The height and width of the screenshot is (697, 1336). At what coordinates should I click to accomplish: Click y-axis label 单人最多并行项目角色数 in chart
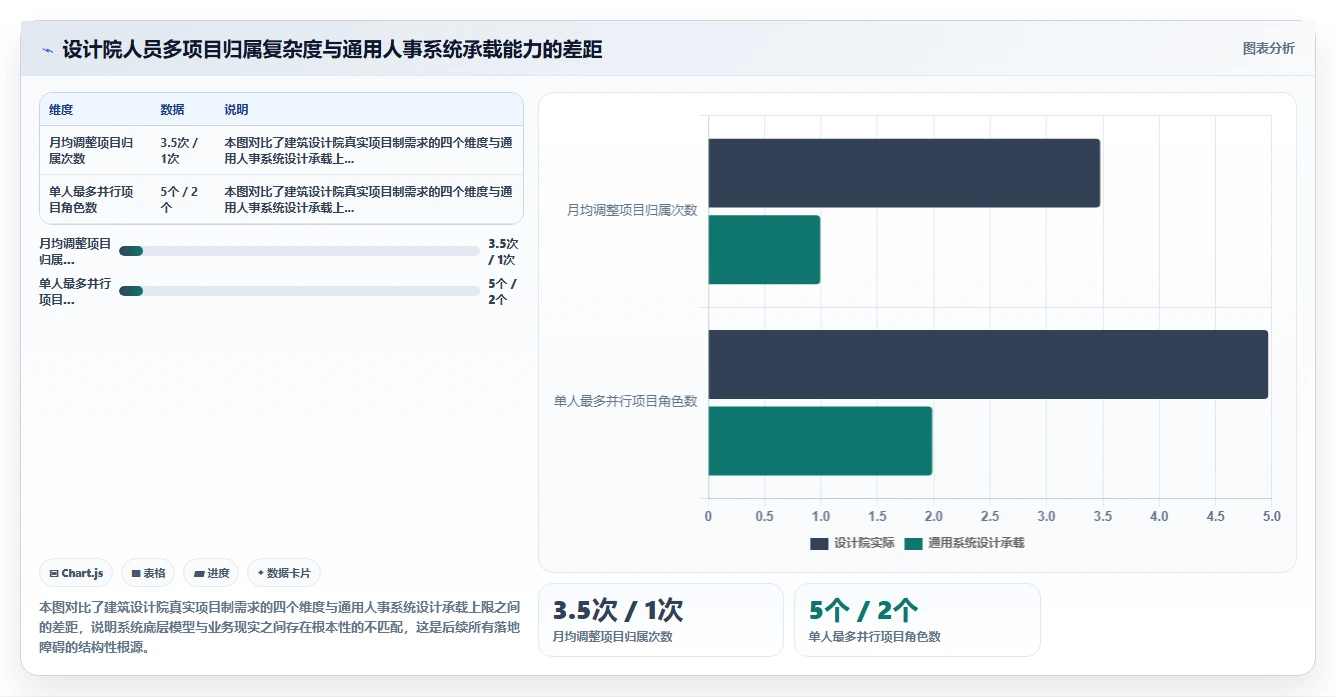(x=626, y=402)
